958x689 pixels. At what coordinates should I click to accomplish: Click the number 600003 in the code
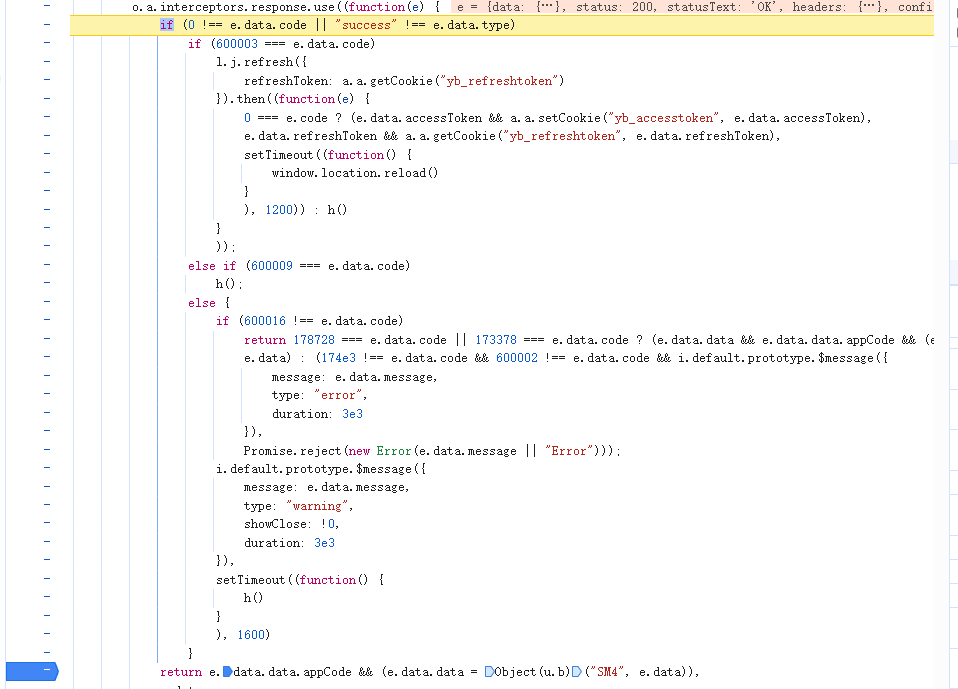(x=237, y=44)
